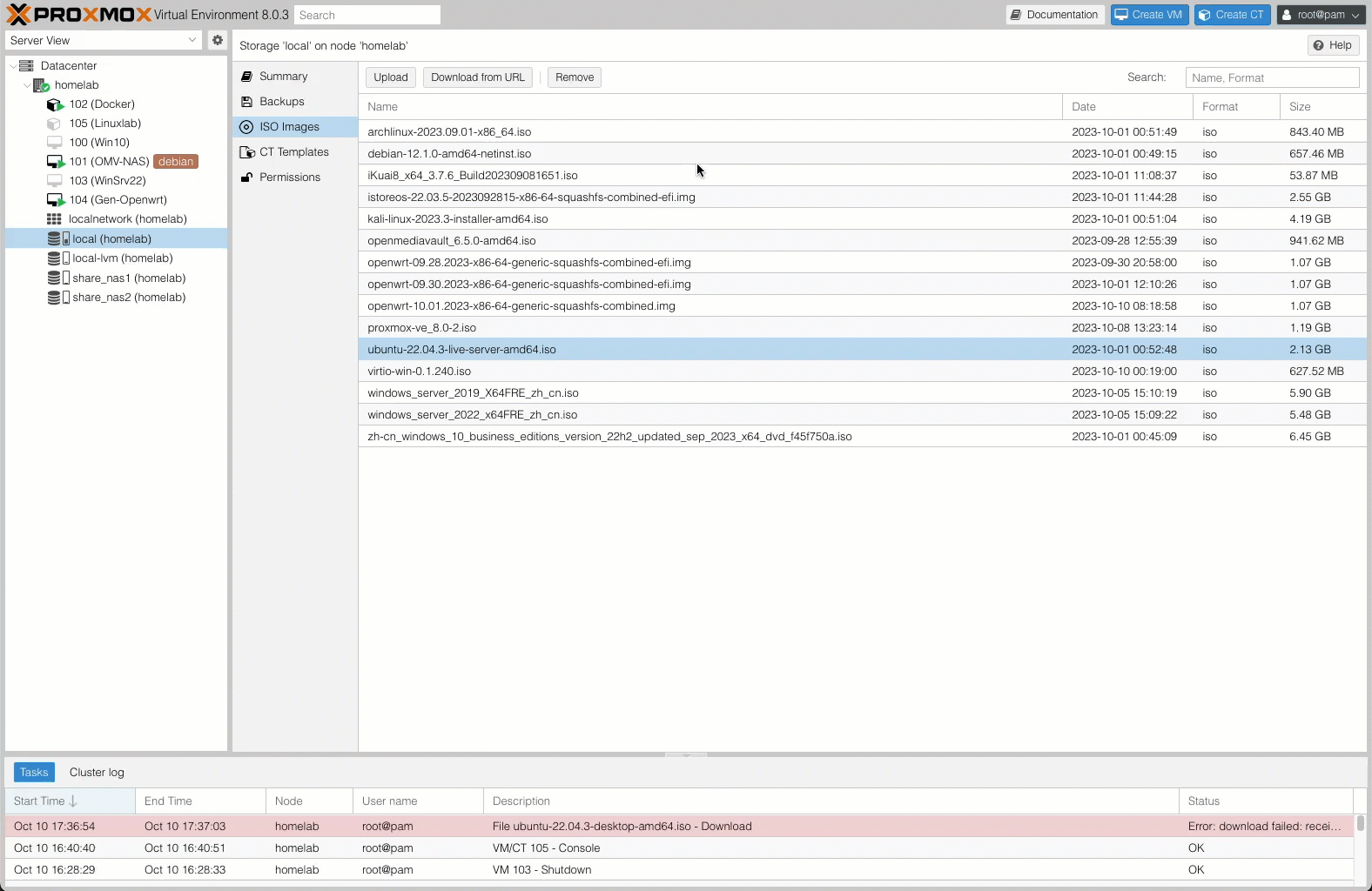Click the homelab node icon
This screenshot has width=1372, height=891.
coord(41,85)
